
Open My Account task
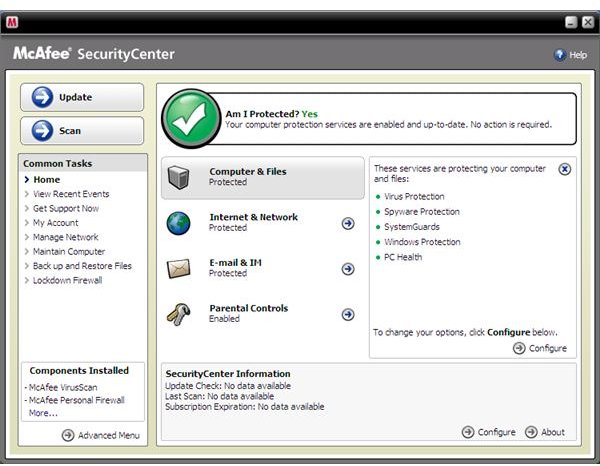(x=55, y=223)
